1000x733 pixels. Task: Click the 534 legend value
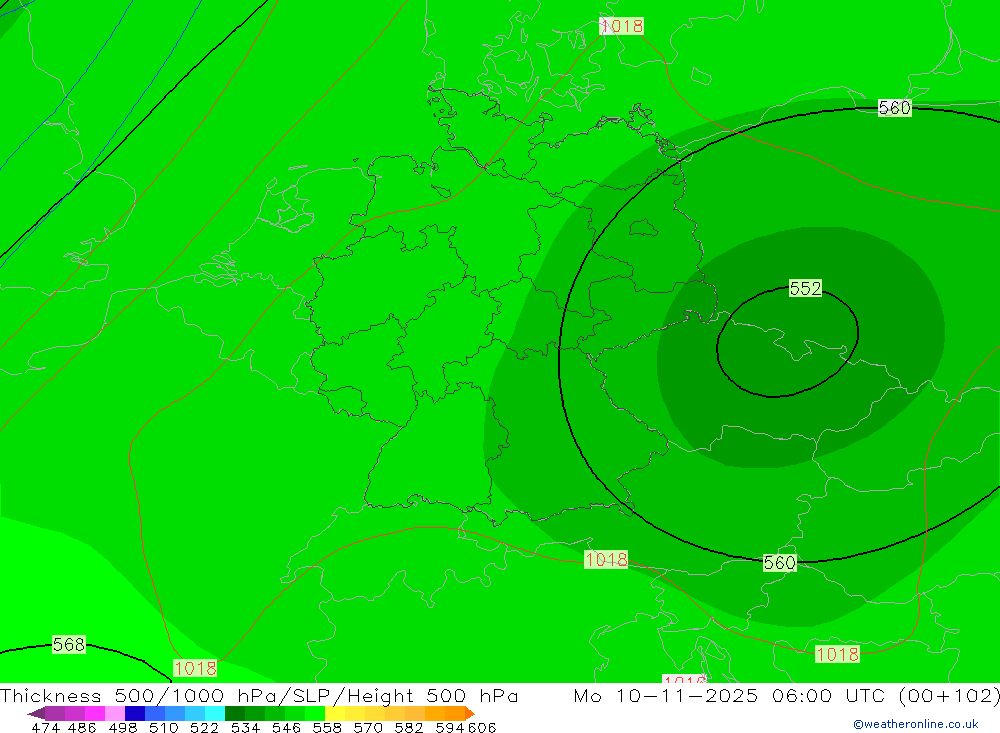click(245, 727)
